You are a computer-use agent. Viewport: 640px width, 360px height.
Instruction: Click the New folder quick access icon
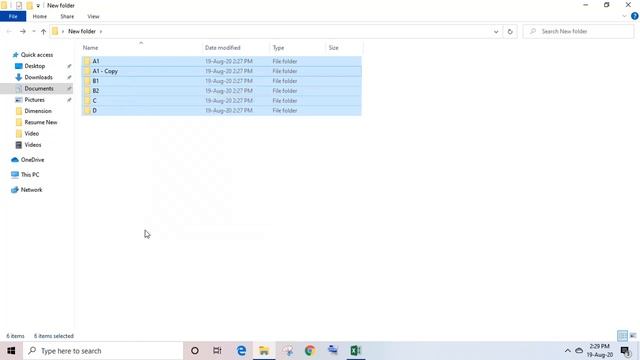click(x=29, y=5)
